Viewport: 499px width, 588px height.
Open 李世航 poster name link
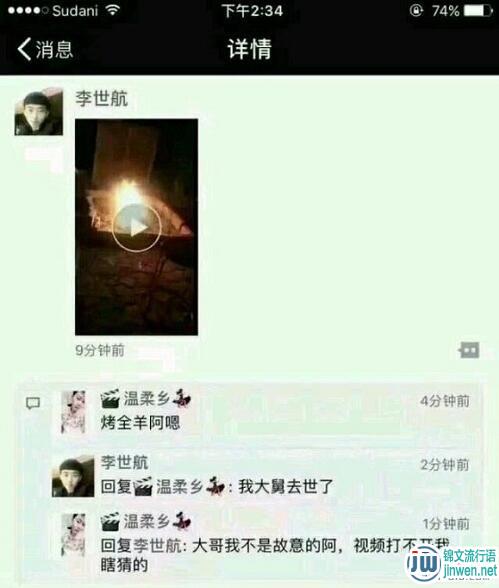[102, 99]
